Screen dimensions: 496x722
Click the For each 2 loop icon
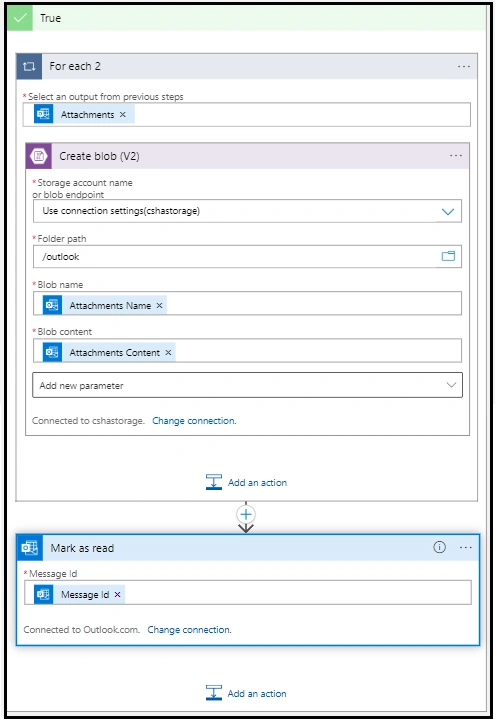(29, 66)
